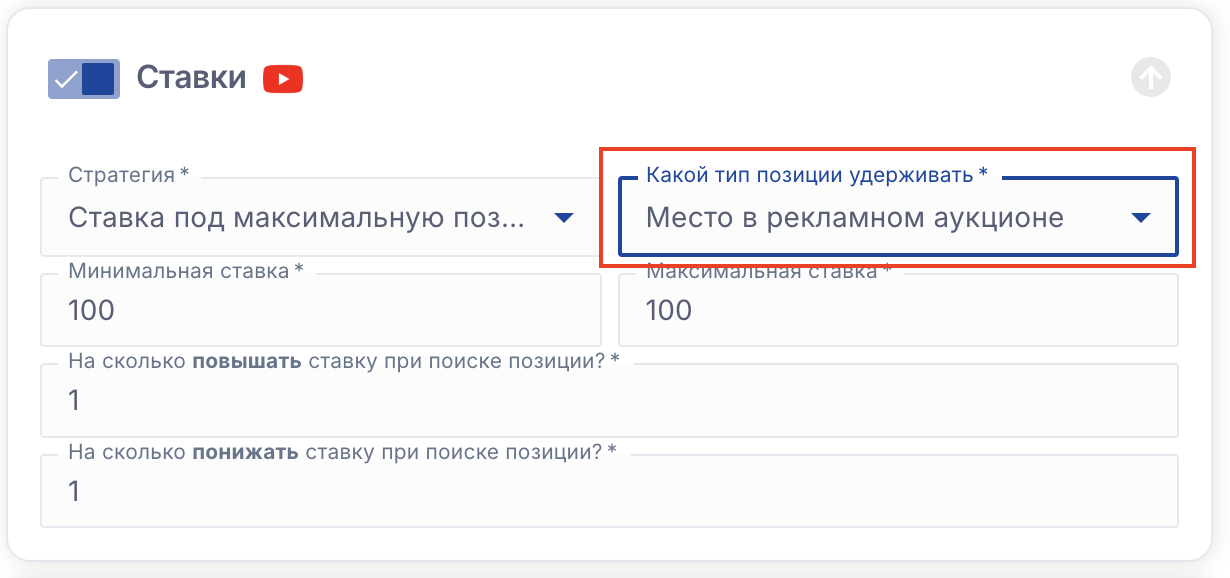The height and width of the screenshot is (578, 1230).
Task: Toggle the Ставки switch off
Action: pyautogui.click(x=83, y=79)
